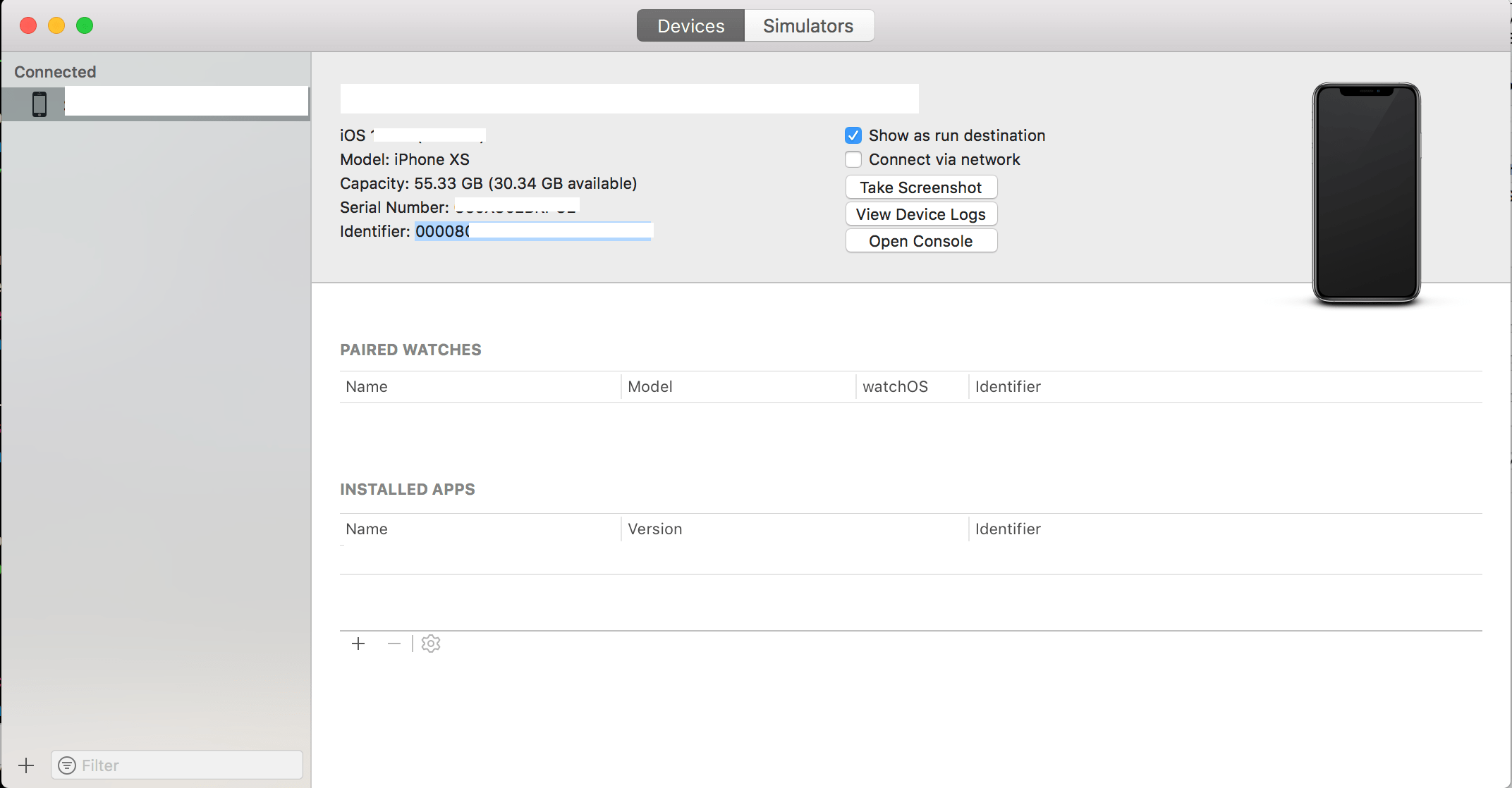Screen dimensions: 1512x788
Task: Maximize window using green button
Action: pyautogui.click(x=85, y=26)
